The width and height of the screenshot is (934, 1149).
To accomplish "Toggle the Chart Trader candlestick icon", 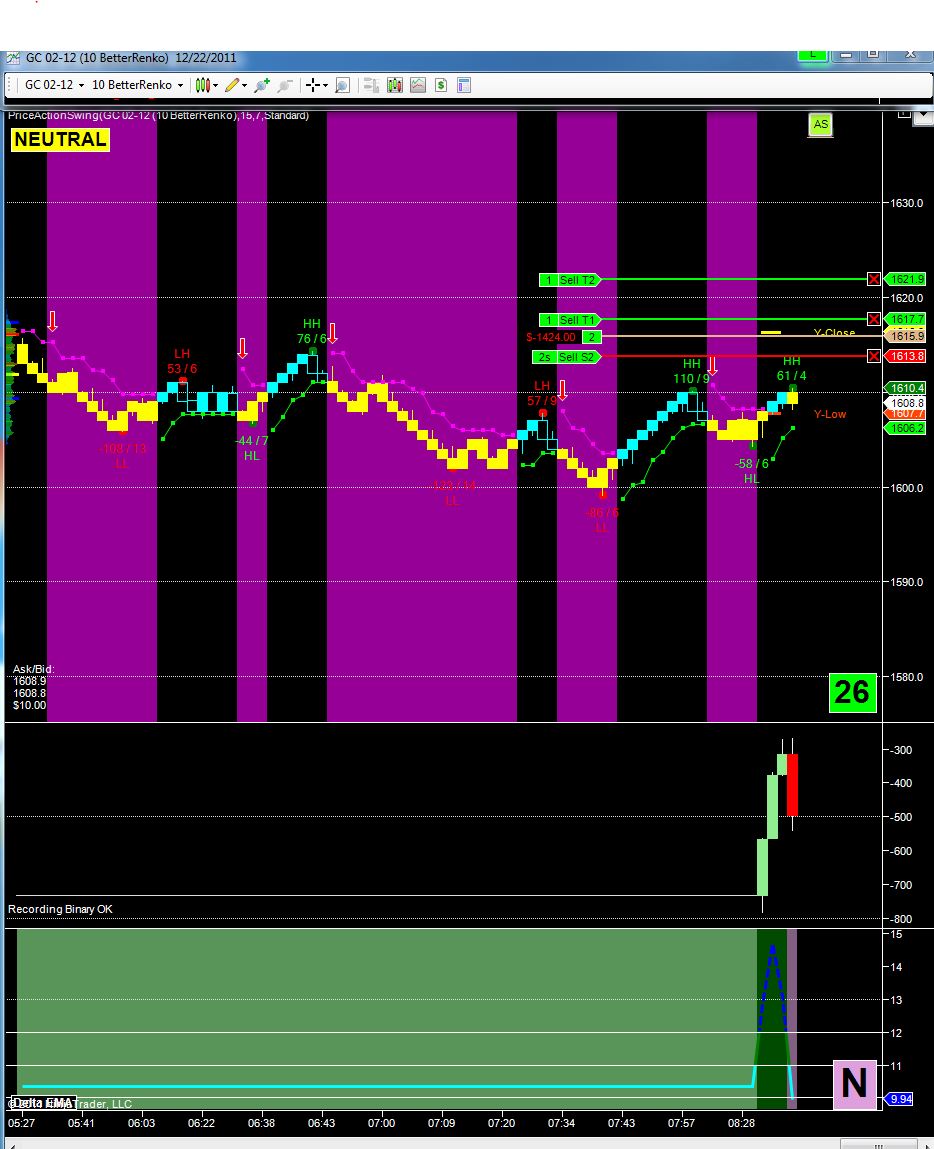I will pyautogui.click(x=395, y=85).
